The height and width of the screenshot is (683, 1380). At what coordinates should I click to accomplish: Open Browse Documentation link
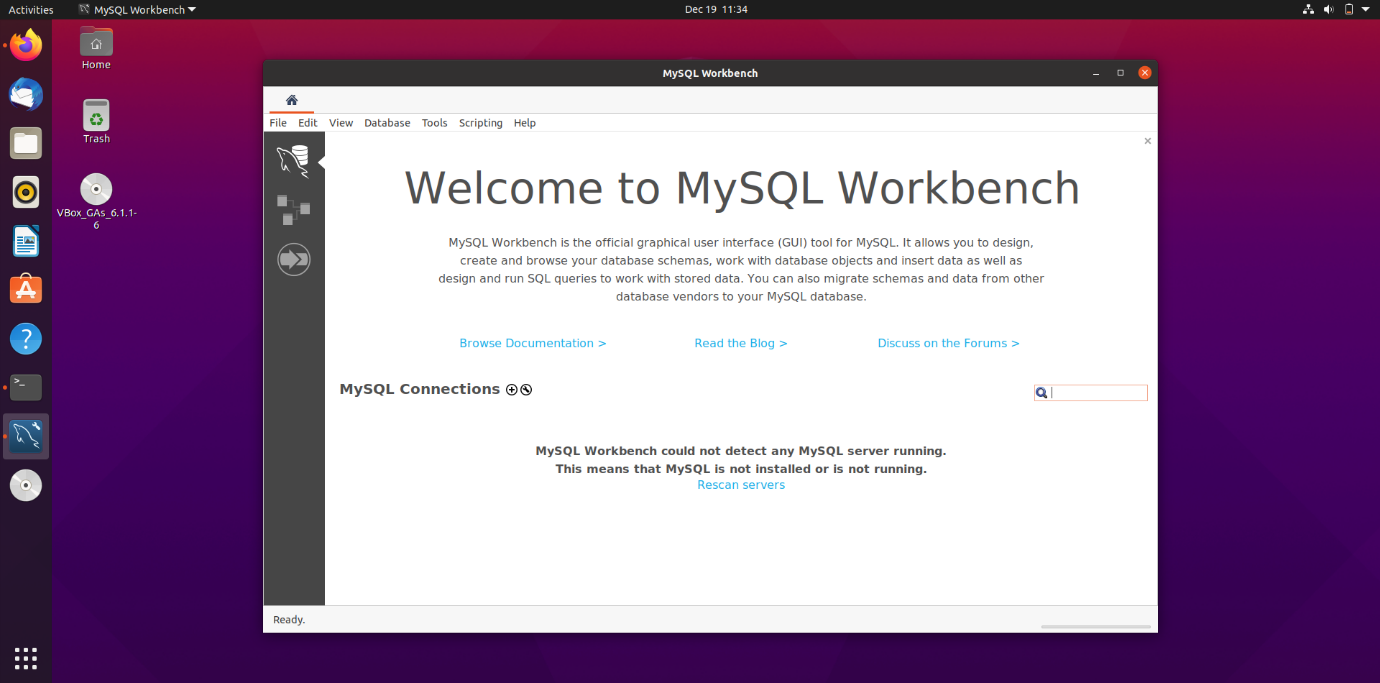click(x=532, y=342)
